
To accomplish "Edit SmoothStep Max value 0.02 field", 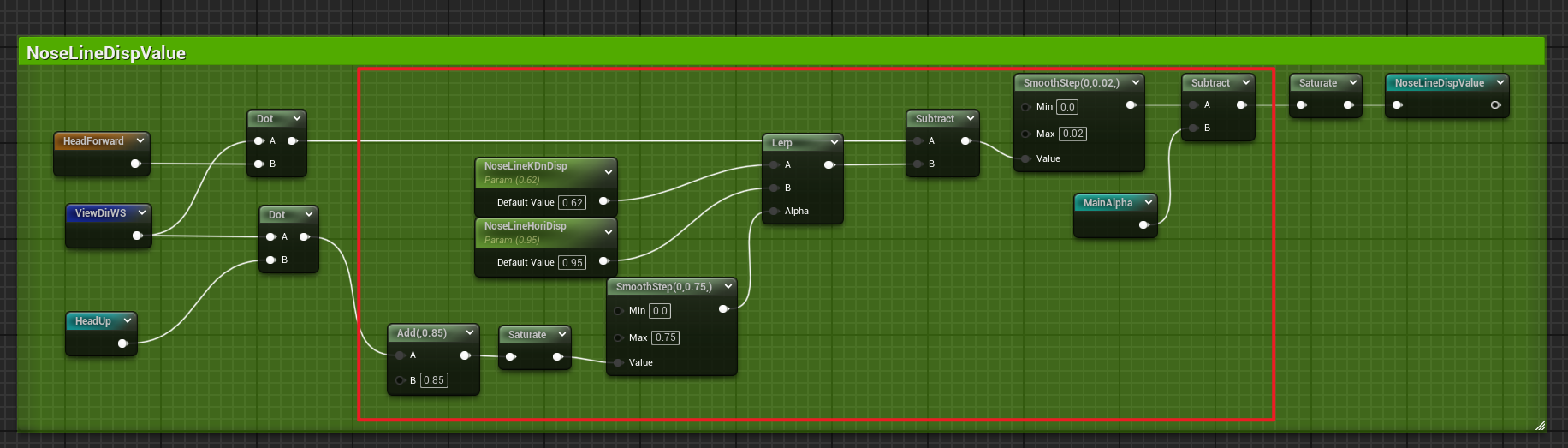I will [x=1072, y=134].
